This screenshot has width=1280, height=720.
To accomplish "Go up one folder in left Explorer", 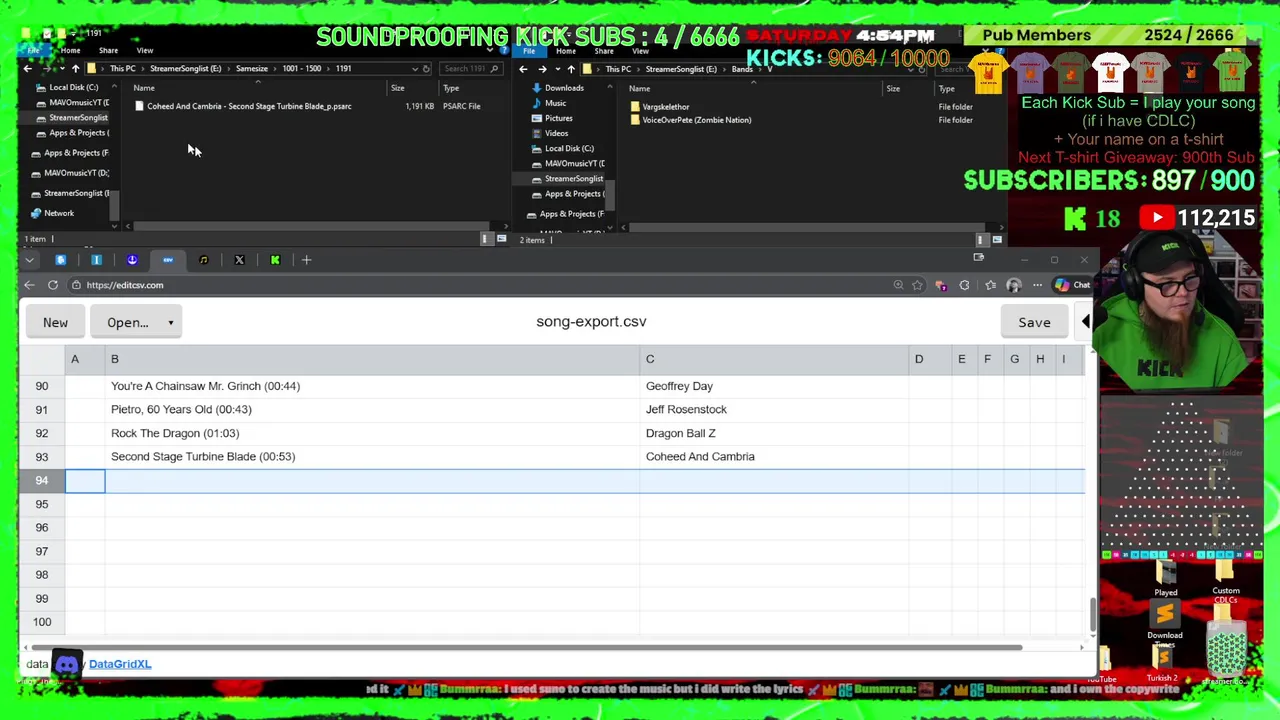I will pyautogui.click(x=75, y=69).
